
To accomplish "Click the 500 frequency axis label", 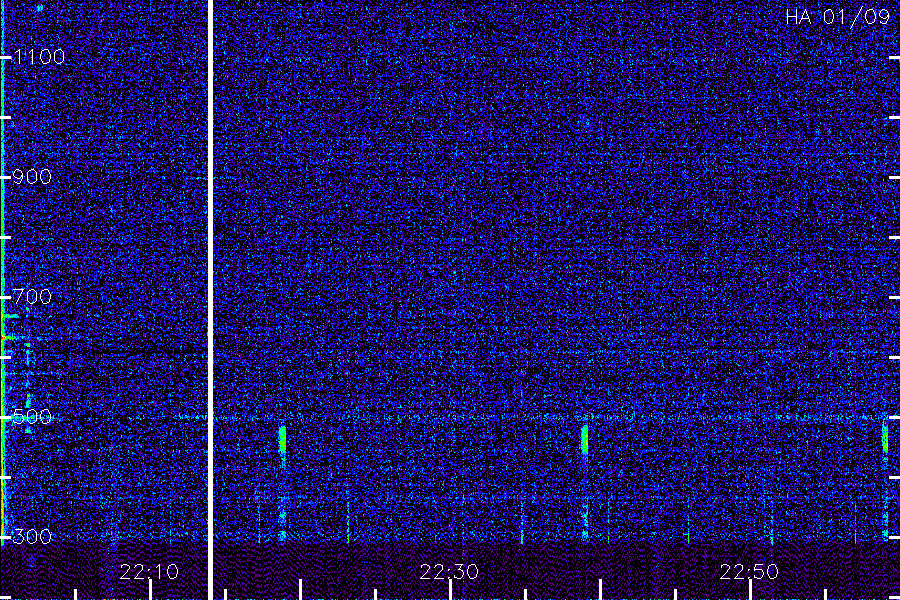I will click(32, 416).
